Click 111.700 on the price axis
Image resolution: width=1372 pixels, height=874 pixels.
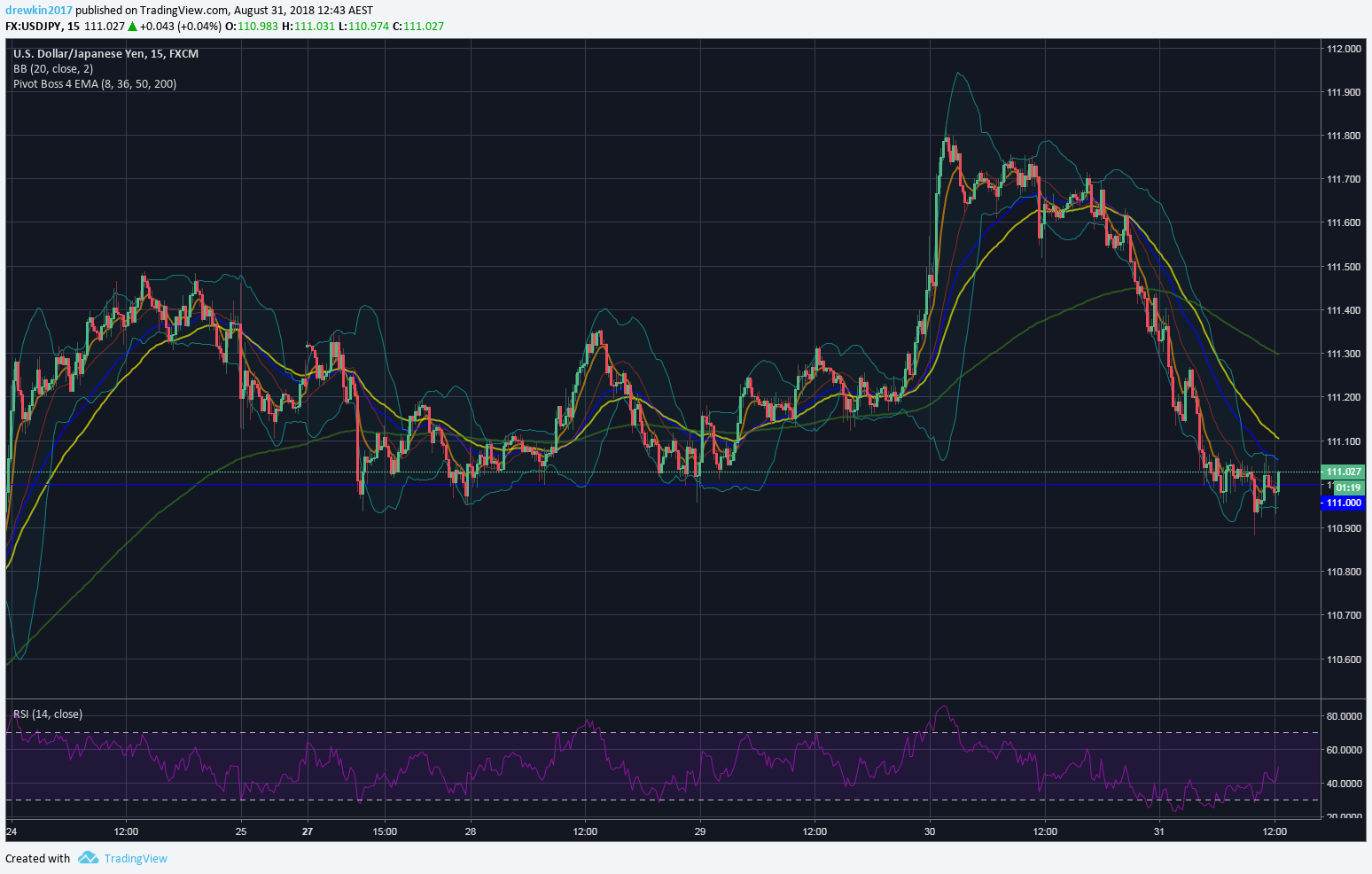(1344, 179)
